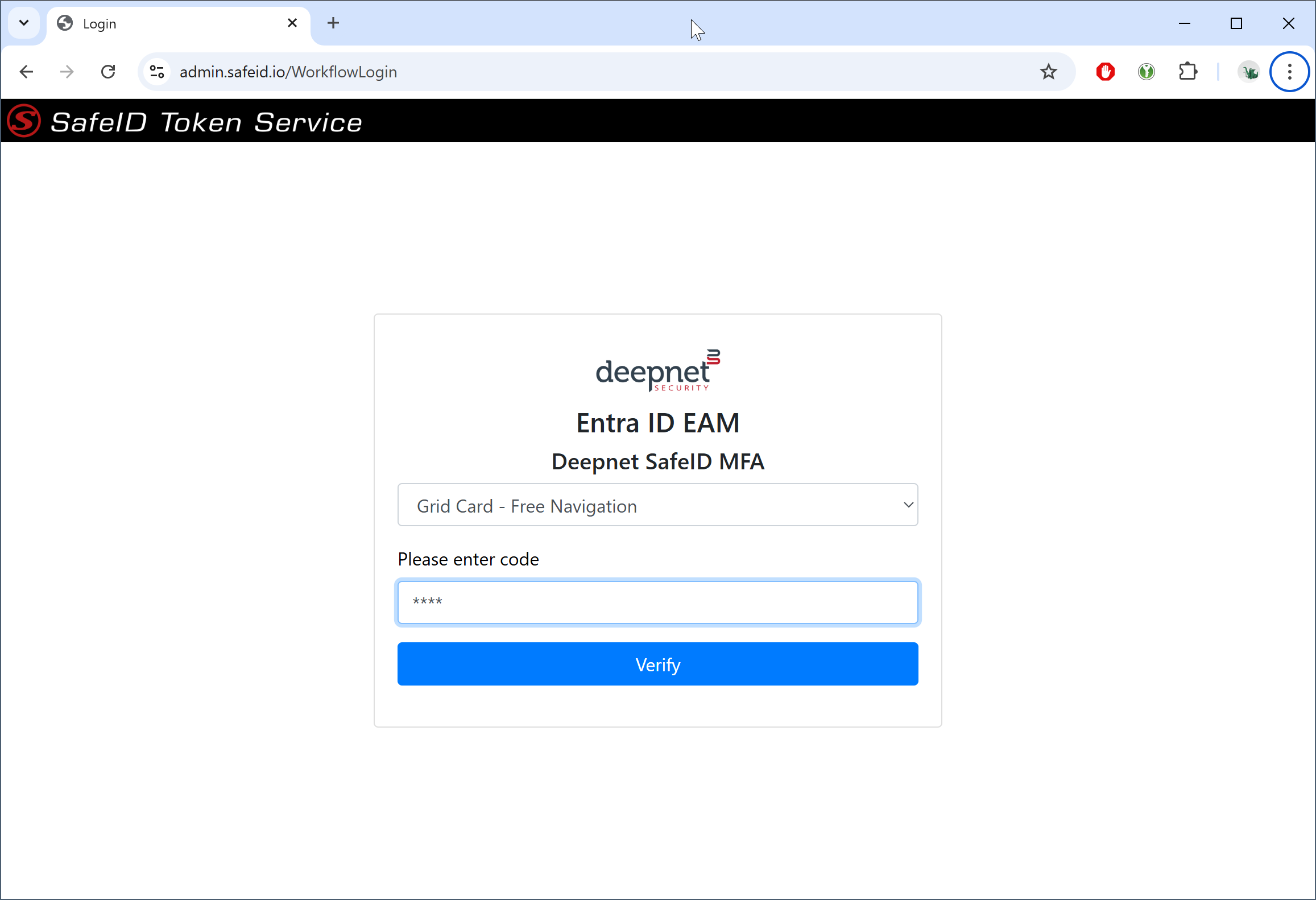Close the Login tab
The image size is (1316, 900).
292,23
